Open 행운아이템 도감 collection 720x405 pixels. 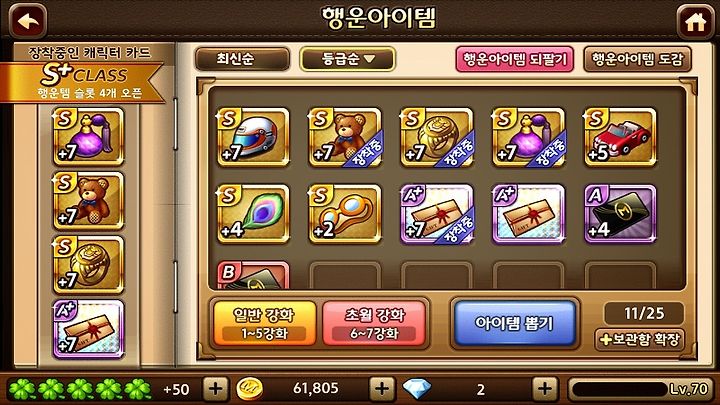[x=637, y=59]
